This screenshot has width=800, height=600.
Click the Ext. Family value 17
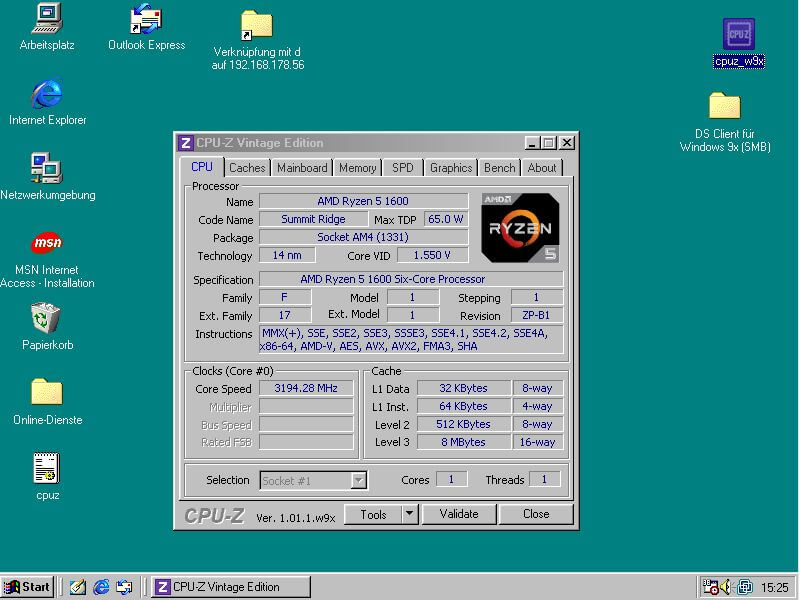click(x=285, y=315)
